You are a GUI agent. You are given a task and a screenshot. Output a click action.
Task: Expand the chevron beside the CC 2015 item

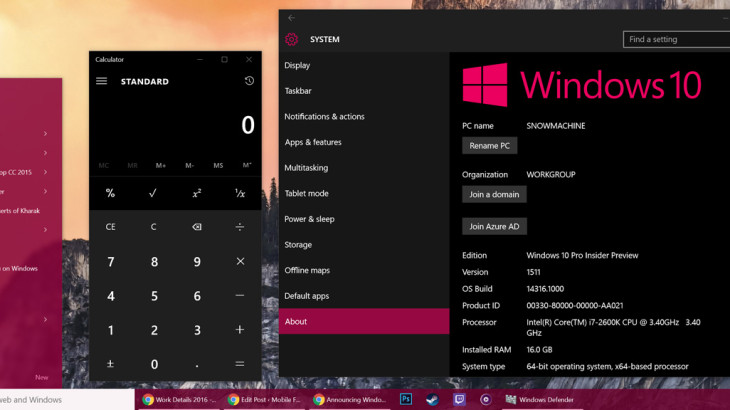(45, 172)
